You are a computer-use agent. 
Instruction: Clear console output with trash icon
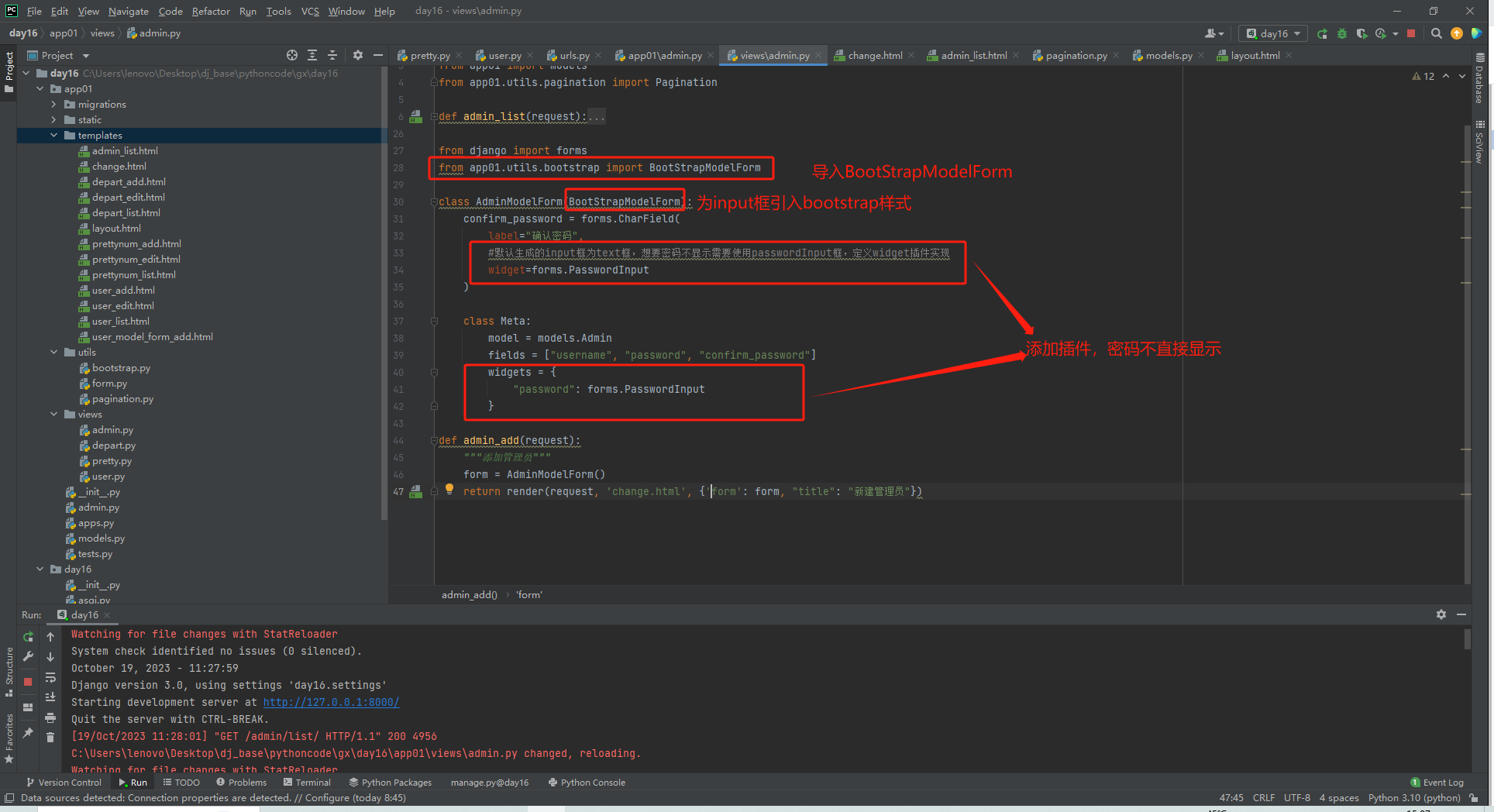[x=50, y=738]
